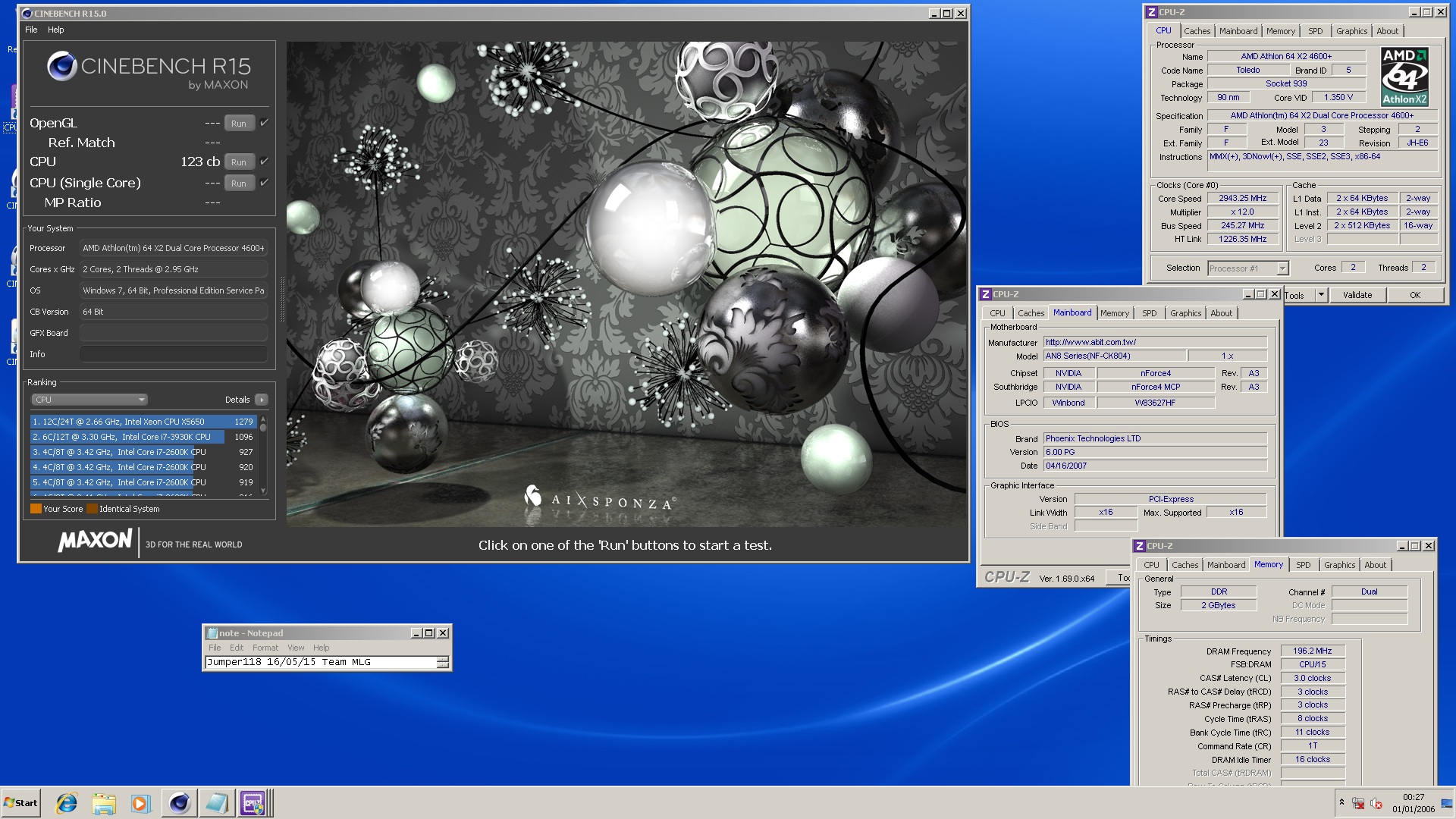Click the OK button in CPU-Z
Screen dimensions: 1456x819
pos(1415,295)
